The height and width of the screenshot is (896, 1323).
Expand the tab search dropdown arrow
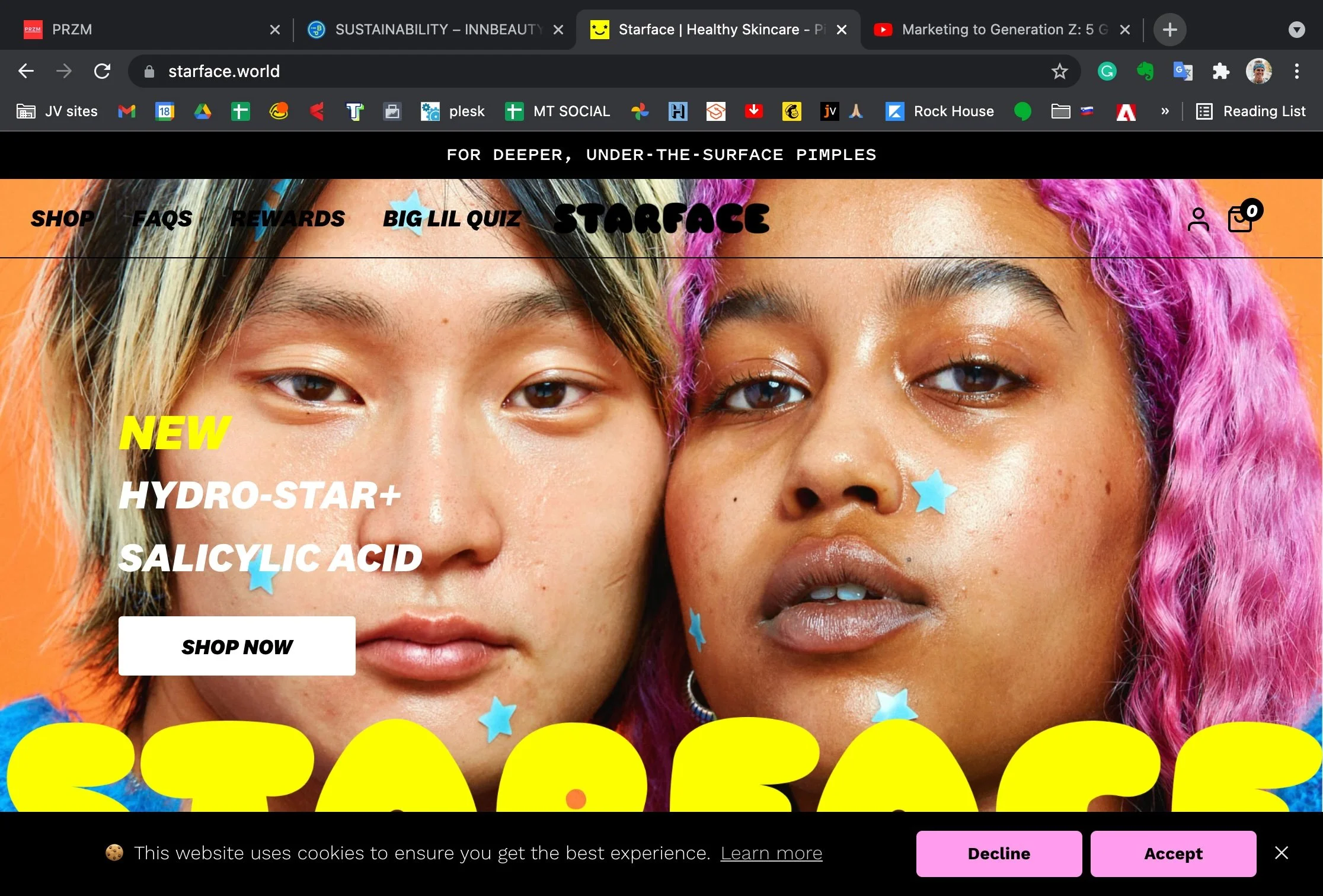1297,30
